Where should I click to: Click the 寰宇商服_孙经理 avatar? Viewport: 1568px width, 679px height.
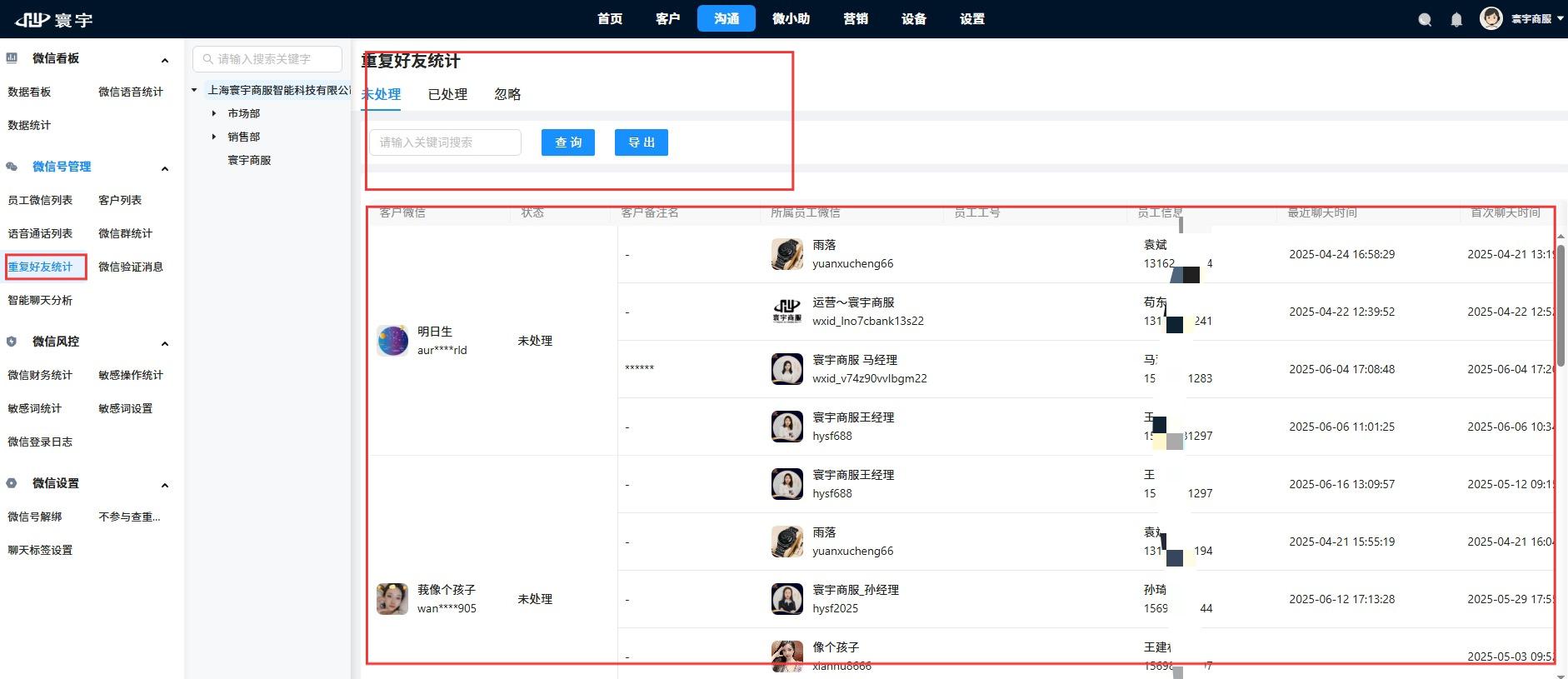787,599
